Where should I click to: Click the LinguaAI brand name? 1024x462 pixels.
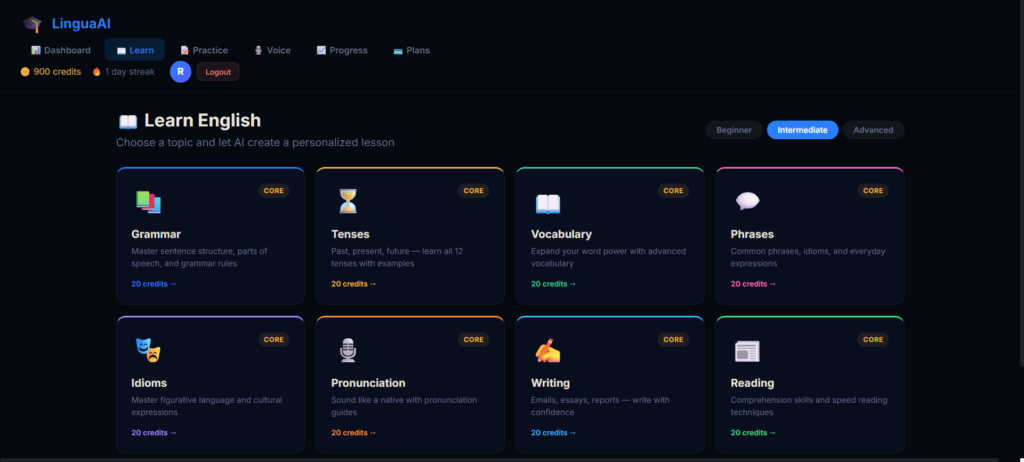[x=81, y=24]
